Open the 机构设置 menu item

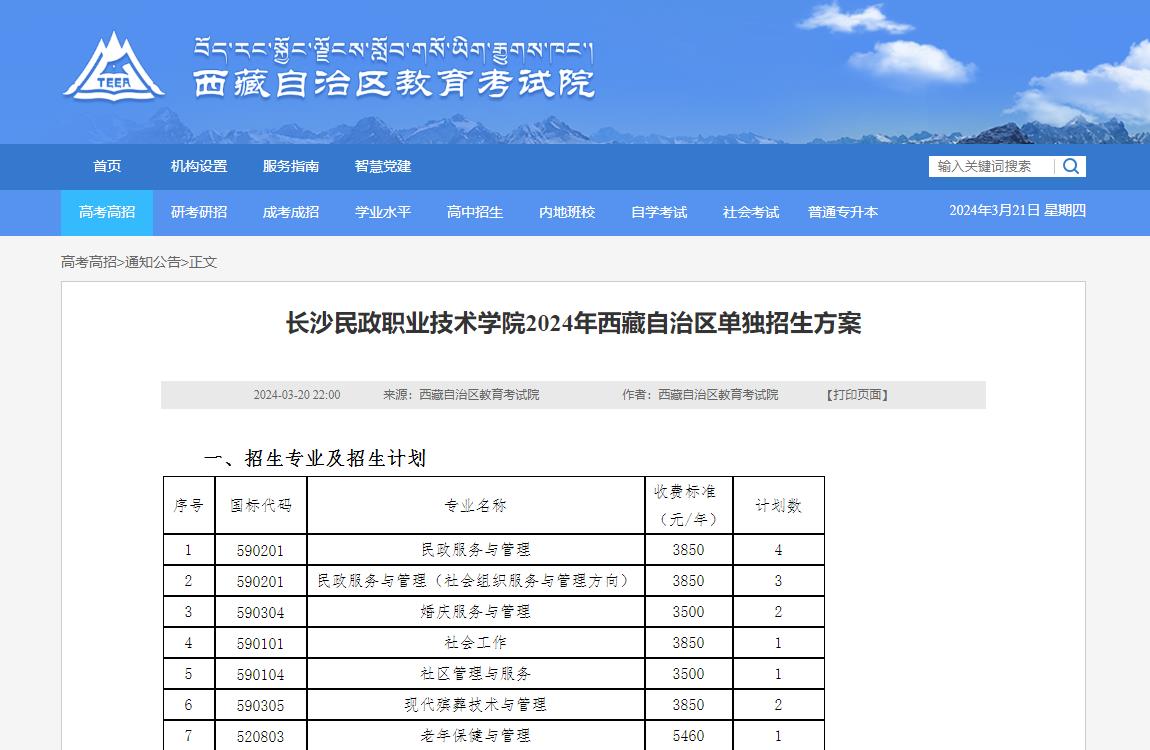[199, 166]
